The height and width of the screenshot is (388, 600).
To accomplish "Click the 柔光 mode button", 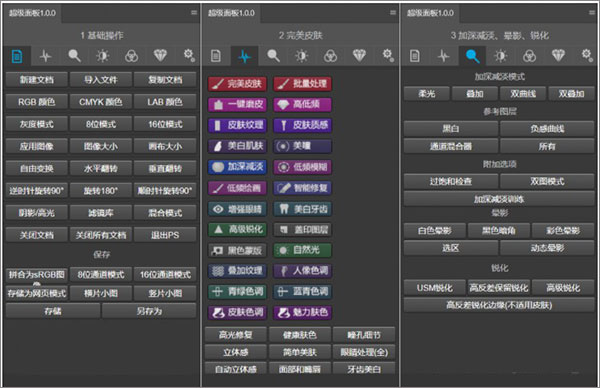I will 427,94.
